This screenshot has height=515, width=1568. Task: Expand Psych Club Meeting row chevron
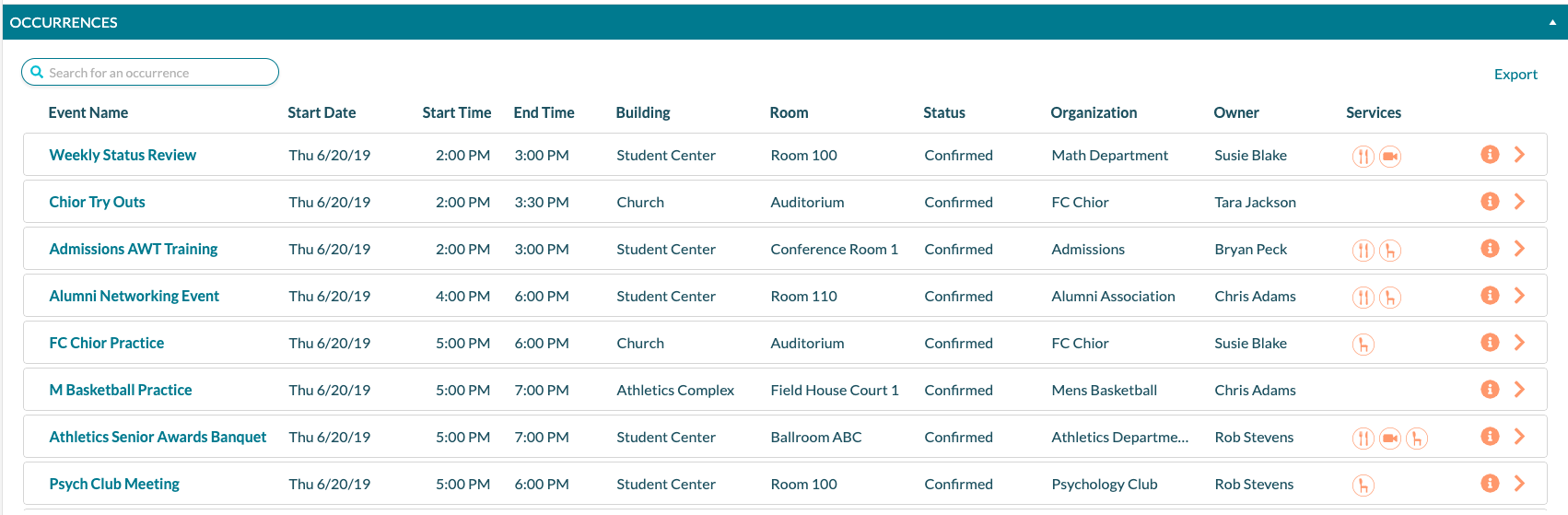pyautogui.click(x=1519, y=484)
